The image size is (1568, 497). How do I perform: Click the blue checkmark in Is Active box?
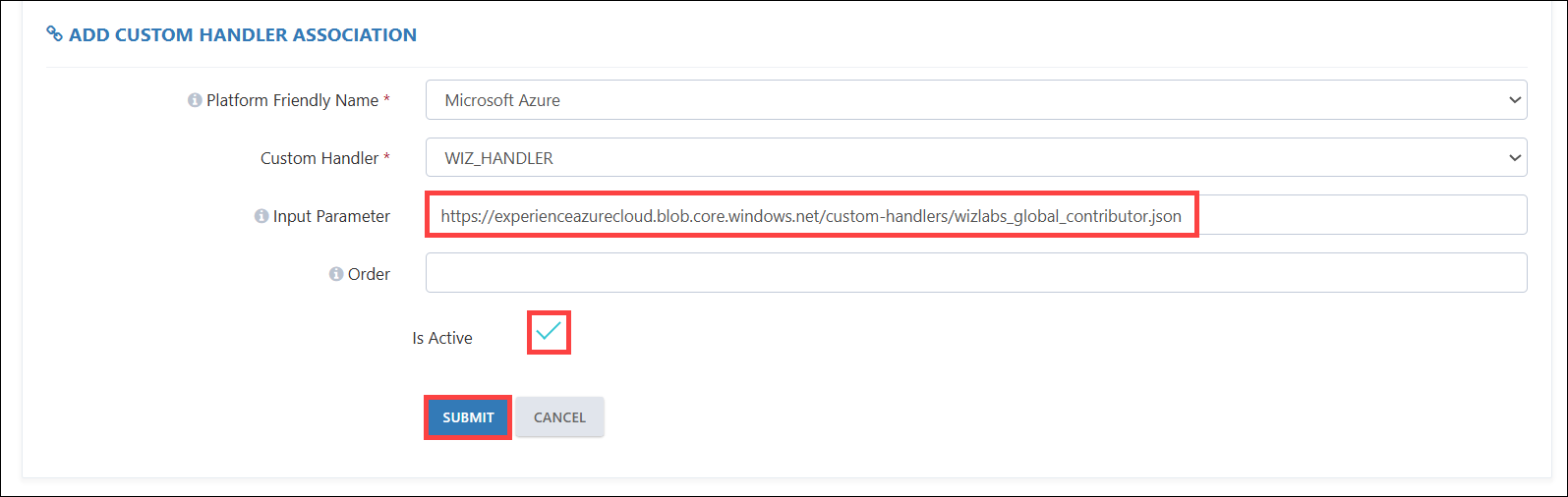pos(549,331)
